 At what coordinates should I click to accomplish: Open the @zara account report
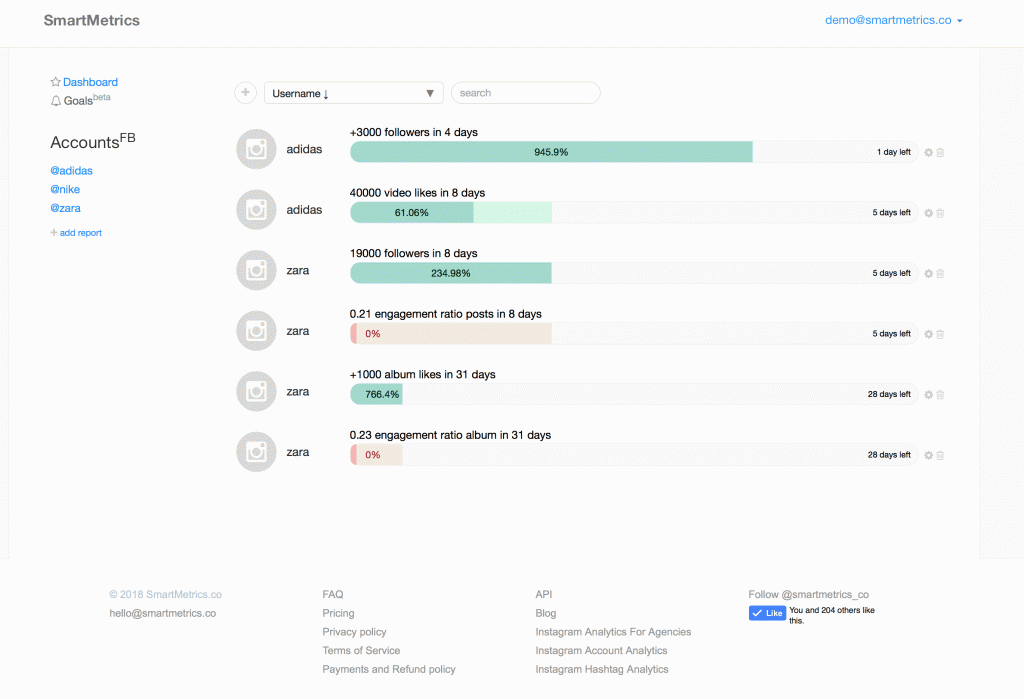pyautogui.click(x=65, y=208)
